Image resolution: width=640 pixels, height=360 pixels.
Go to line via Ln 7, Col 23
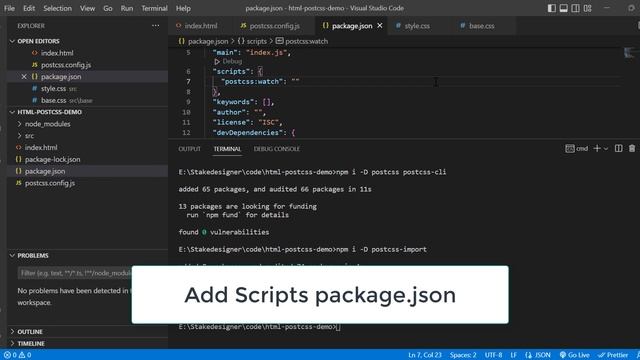coord(424,355)
